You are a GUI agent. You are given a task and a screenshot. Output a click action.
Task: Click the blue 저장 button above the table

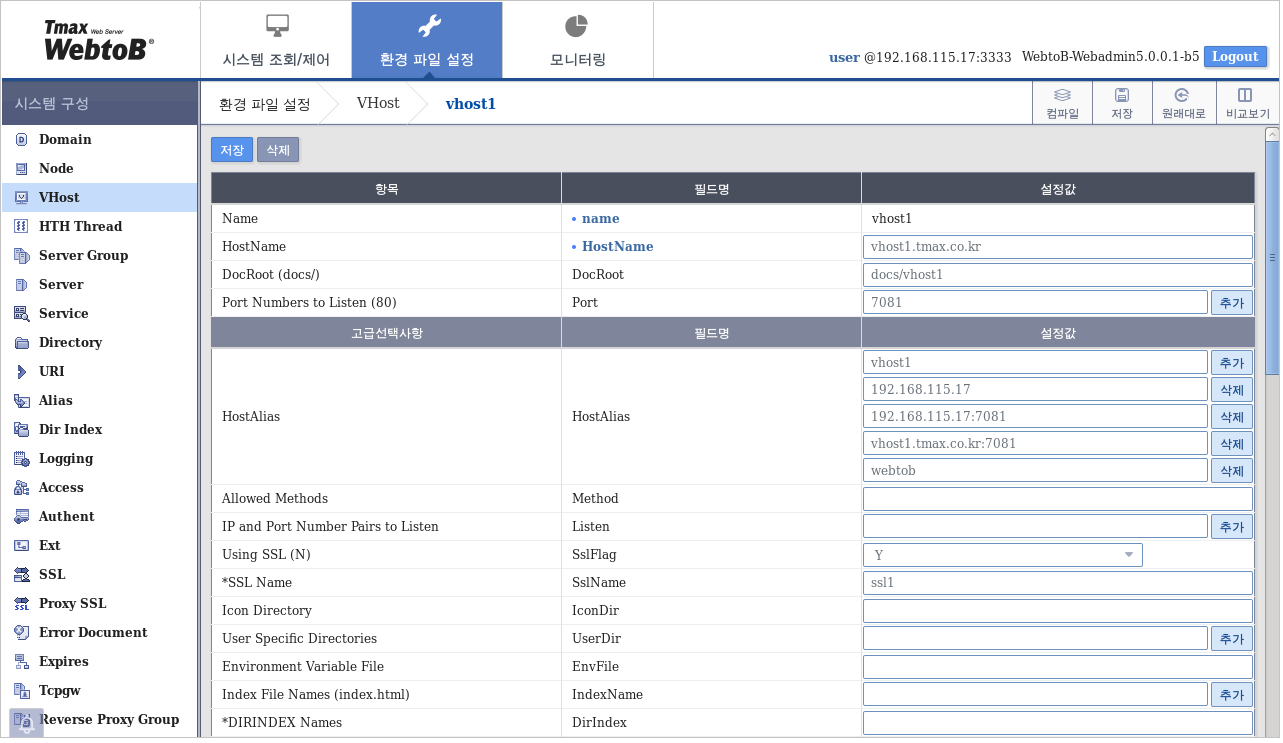[x=232, y=150]
